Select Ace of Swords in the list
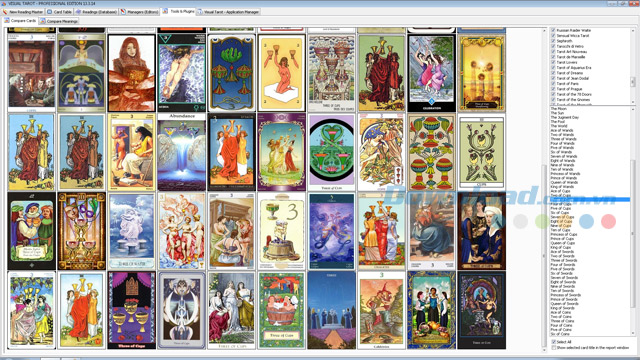Screen dimensions: 640x360 (562, 252)
